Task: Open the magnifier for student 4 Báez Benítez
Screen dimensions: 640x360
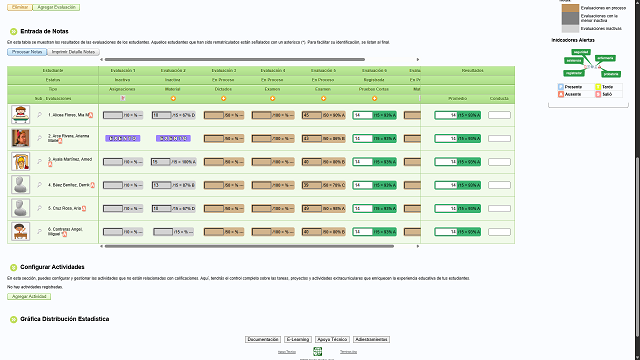Action: tap(40, 185)
